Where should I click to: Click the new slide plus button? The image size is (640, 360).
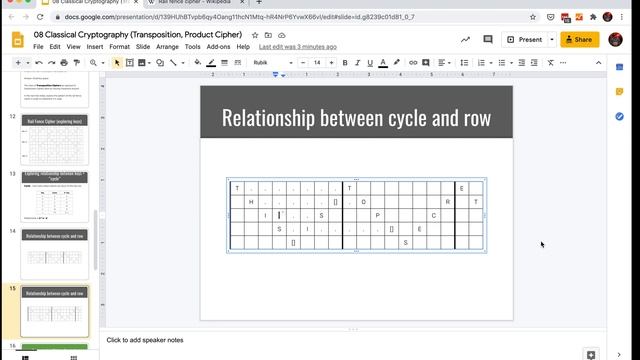[x=18, y=63]
